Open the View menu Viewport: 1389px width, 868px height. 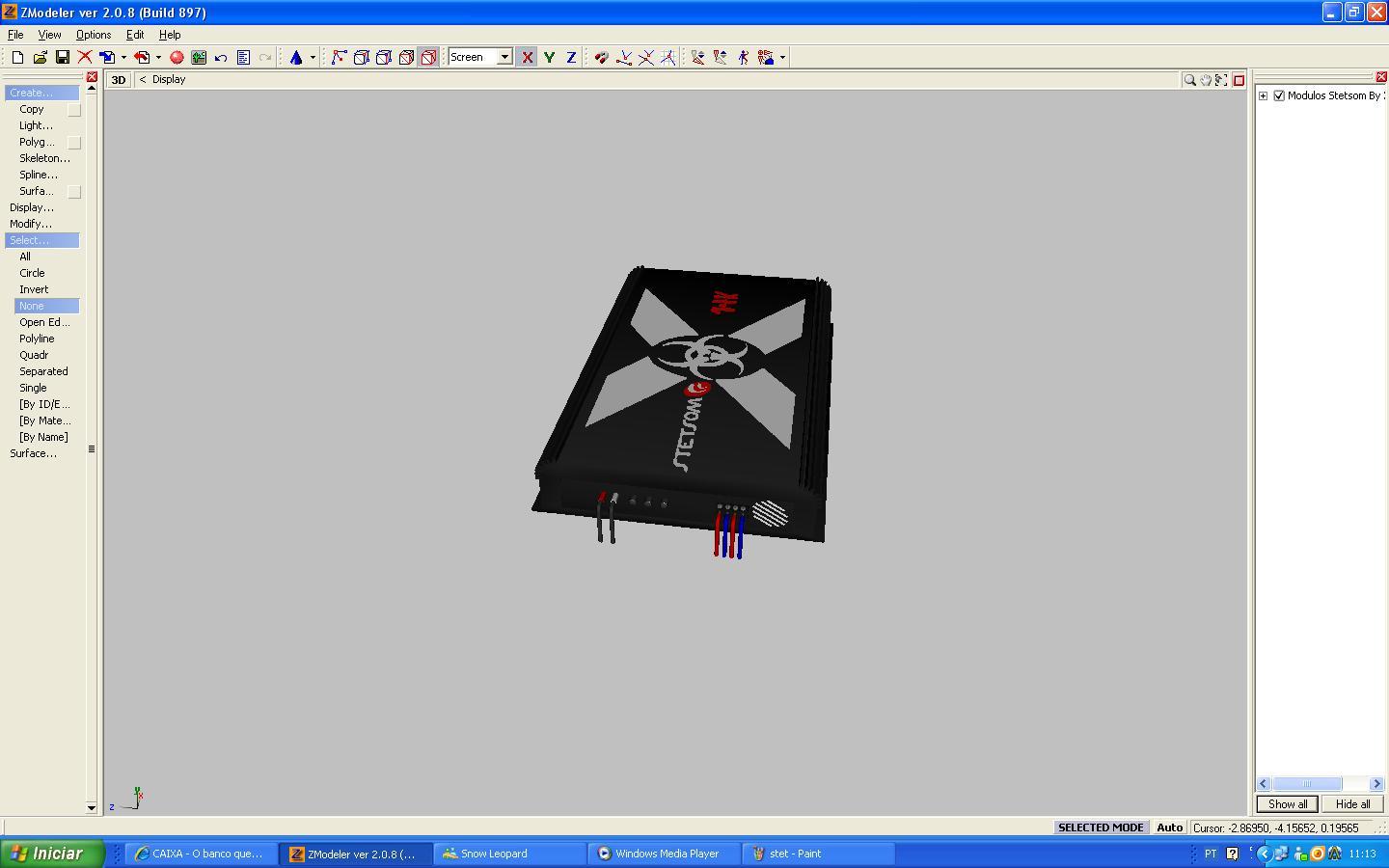pos(49,35)
